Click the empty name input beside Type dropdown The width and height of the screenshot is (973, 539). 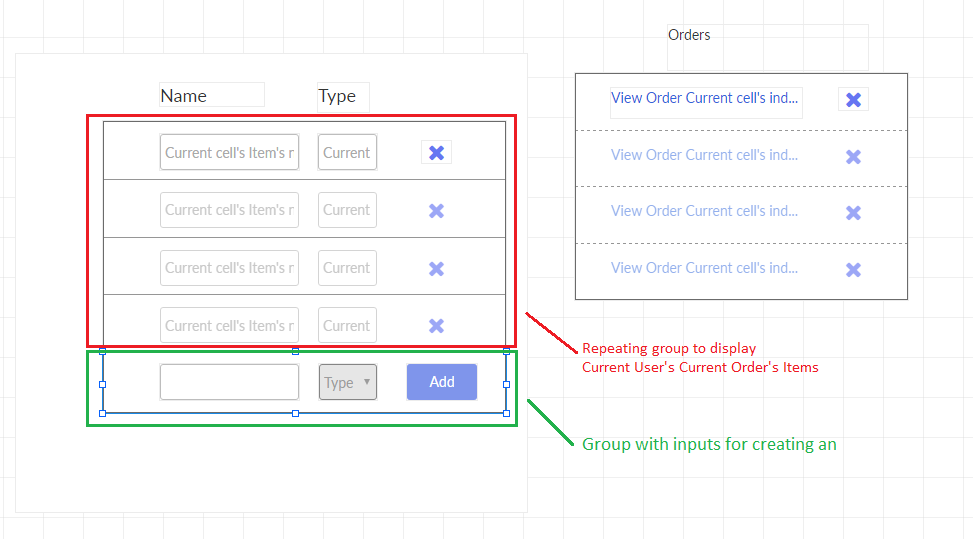click(x=229, y=382)
